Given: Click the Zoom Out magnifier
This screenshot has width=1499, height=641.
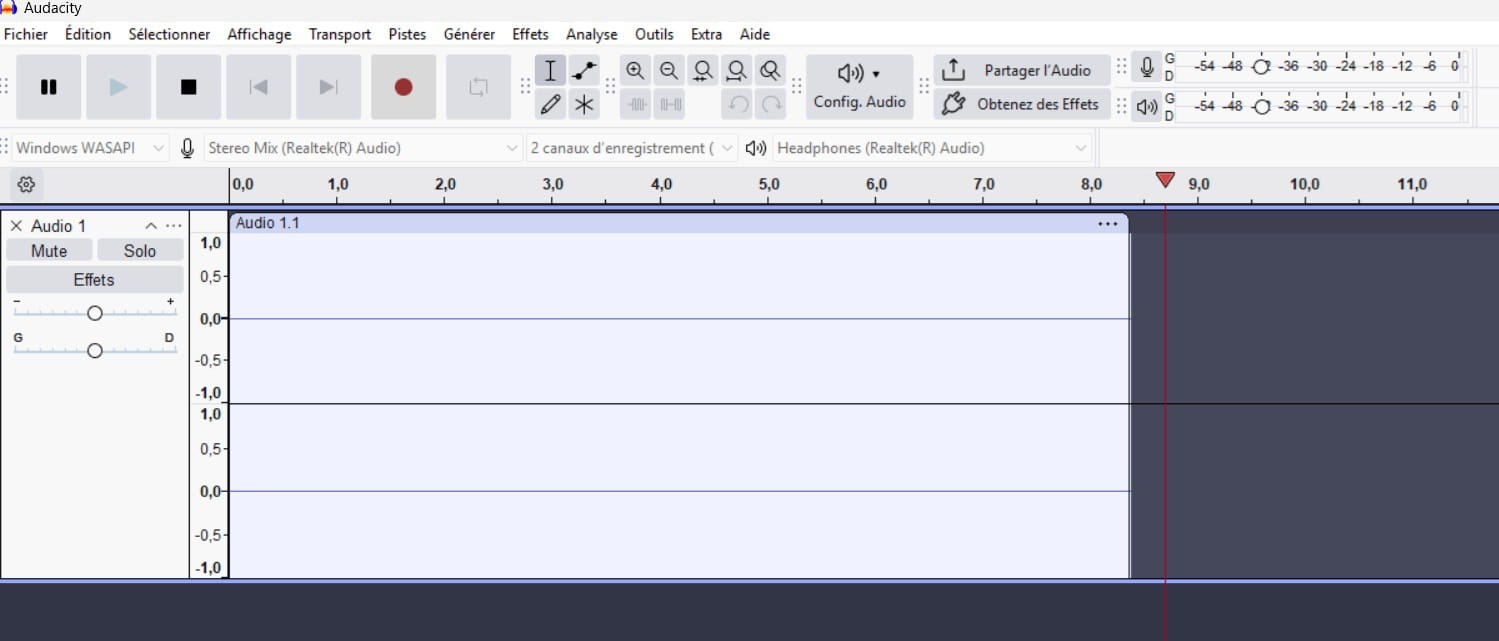Looking at the screenshot, I should pyautogui.click(x=669, y=71).
